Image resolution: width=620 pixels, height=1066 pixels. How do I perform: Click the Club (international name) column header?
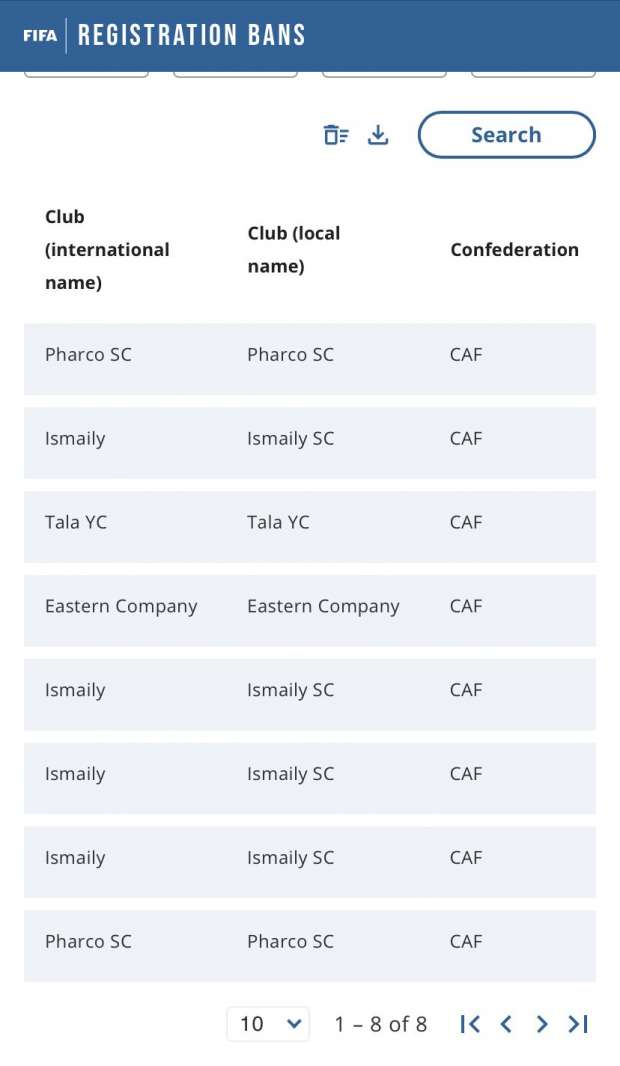[x=107, y=250]
